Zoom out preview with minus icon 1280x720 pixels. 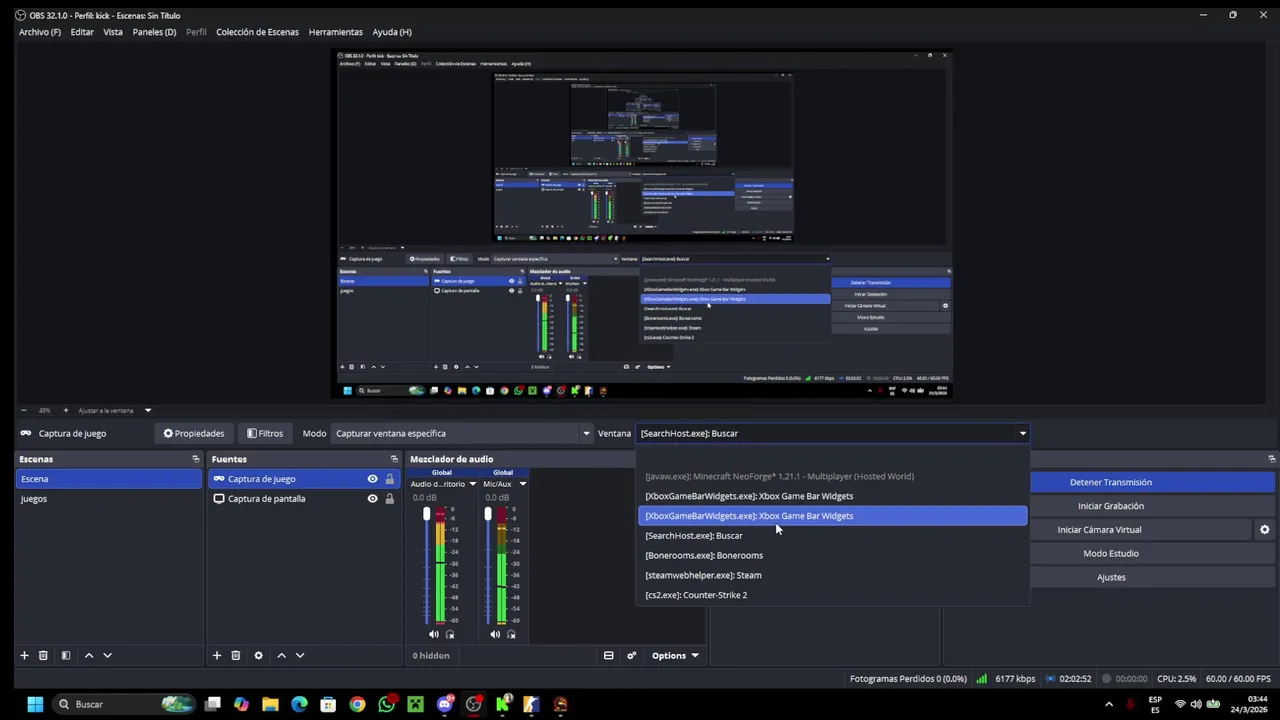[x=24, y=410]
